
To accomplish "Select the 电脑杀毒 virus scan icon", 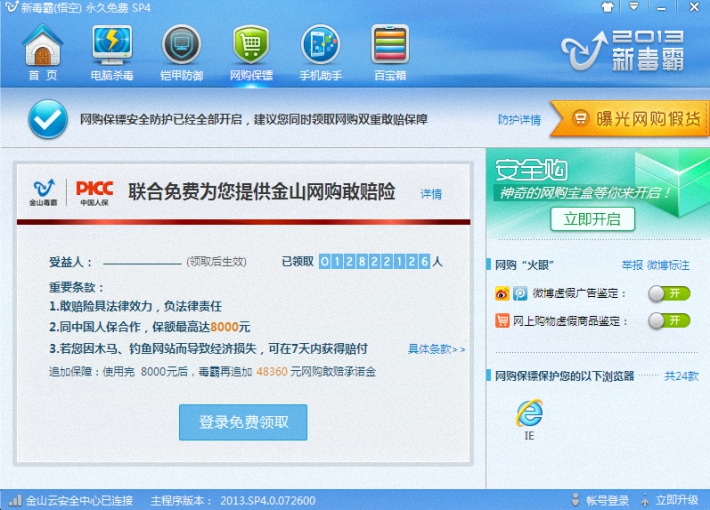I will click(x=112, y=51).
